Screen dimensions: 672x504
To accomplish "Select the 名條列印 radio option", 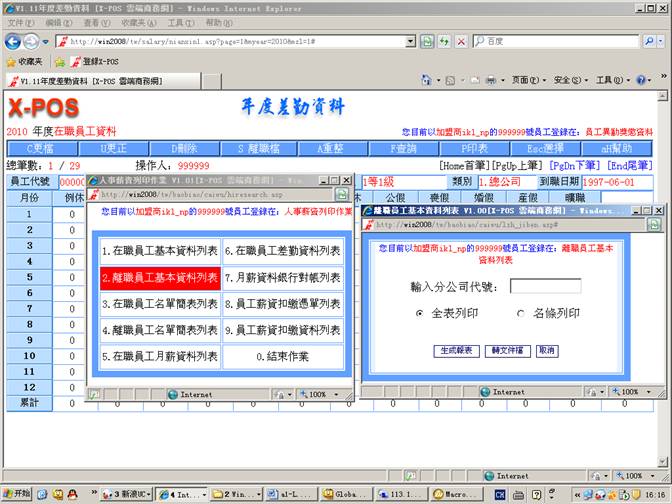I will 521,314.
